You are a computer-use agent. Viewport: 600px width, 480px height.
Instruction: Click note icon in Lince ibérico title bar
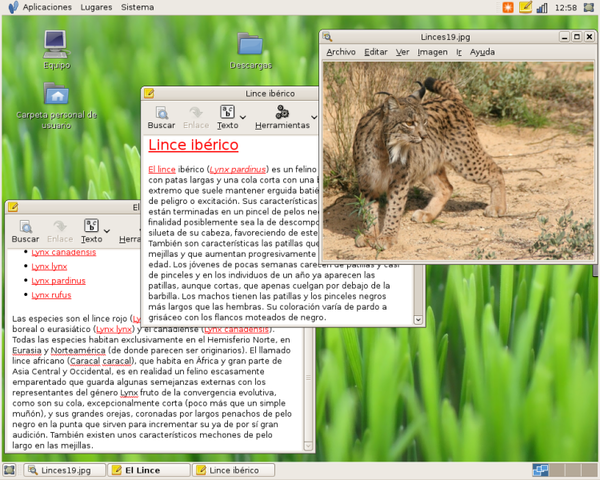coord(149,93)
